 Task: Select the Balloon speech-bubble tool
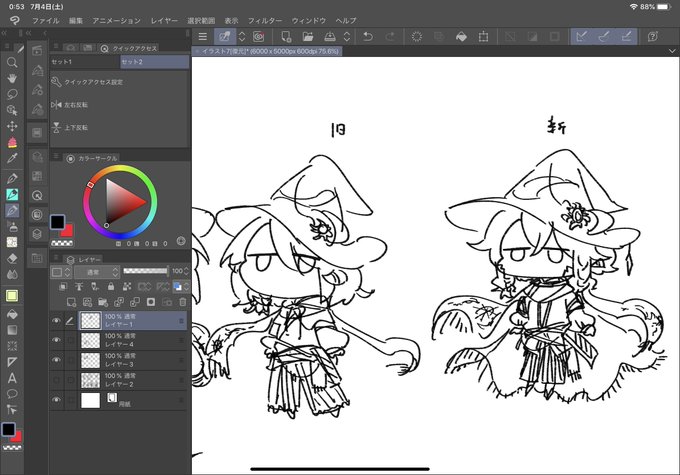click(12, 394)
